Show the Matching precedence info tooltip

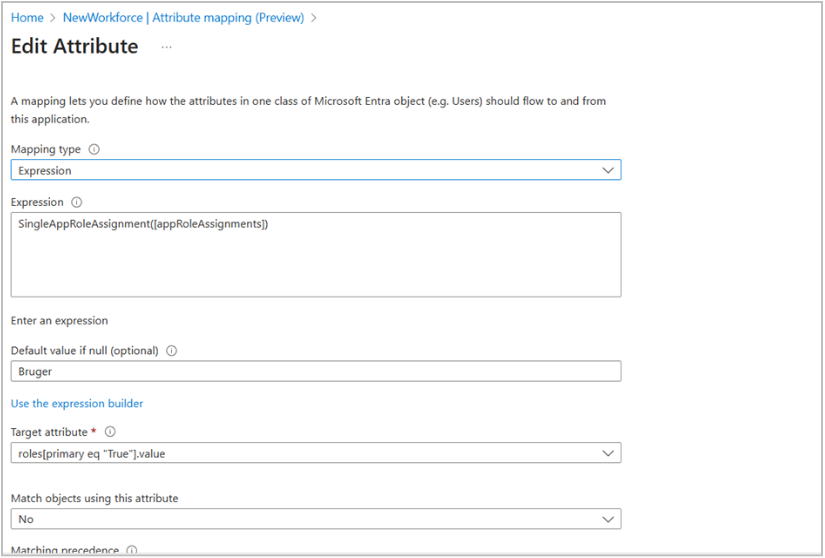[132, 550]
